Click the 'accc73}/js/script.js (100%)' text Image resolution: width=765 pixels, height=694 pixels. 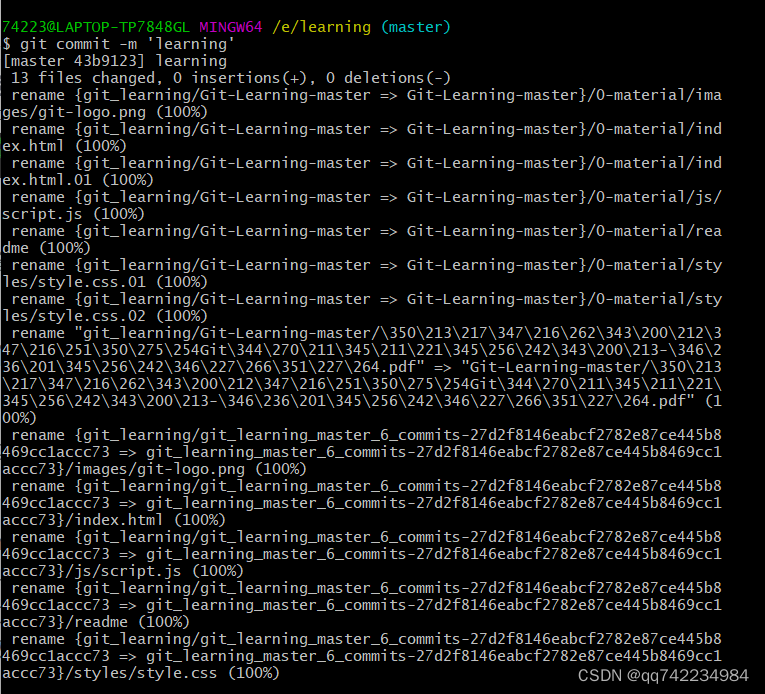tap(122, 571)
